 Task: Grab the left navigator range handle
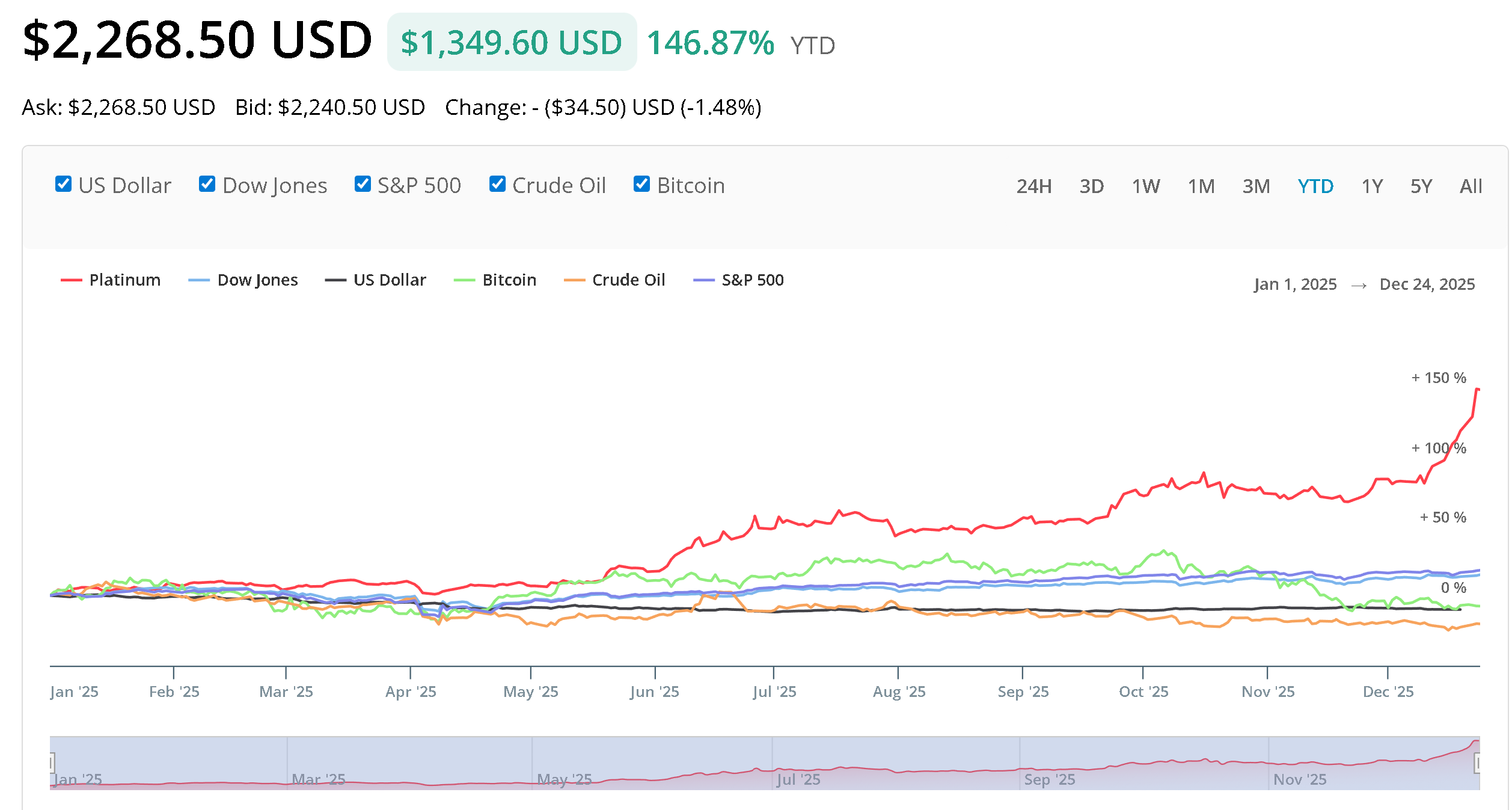pyautogui.click(x=52, y=763)
